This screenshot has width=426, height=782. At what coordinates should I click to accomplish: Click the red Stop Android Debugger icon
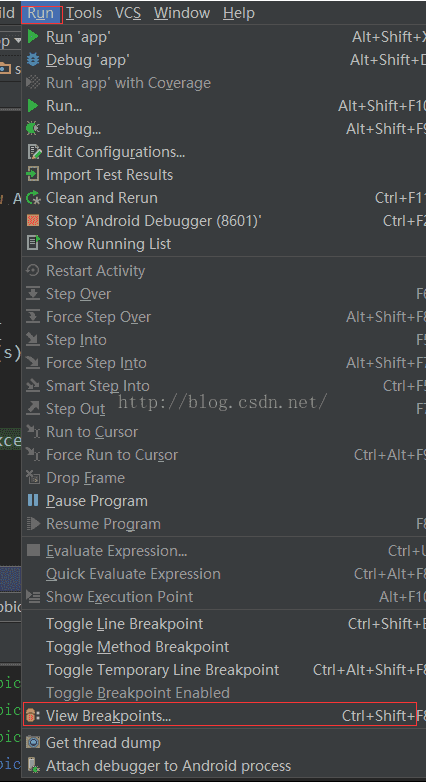(x=33, y=220)
